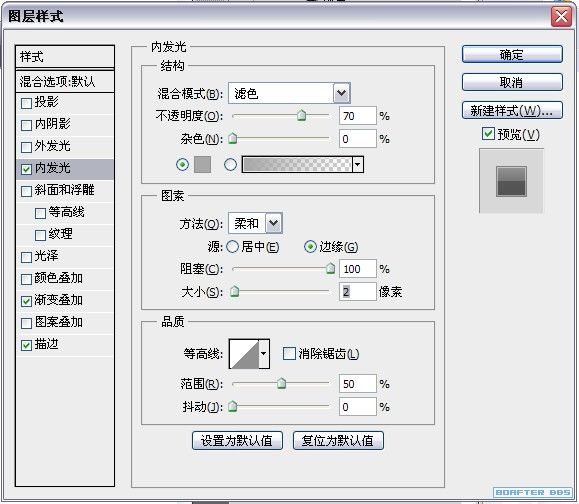Screen dimensions: 579x504
Task: Enable the 消除锯齿 anti-alias checkbox
Action: click(x=289, y=353)
